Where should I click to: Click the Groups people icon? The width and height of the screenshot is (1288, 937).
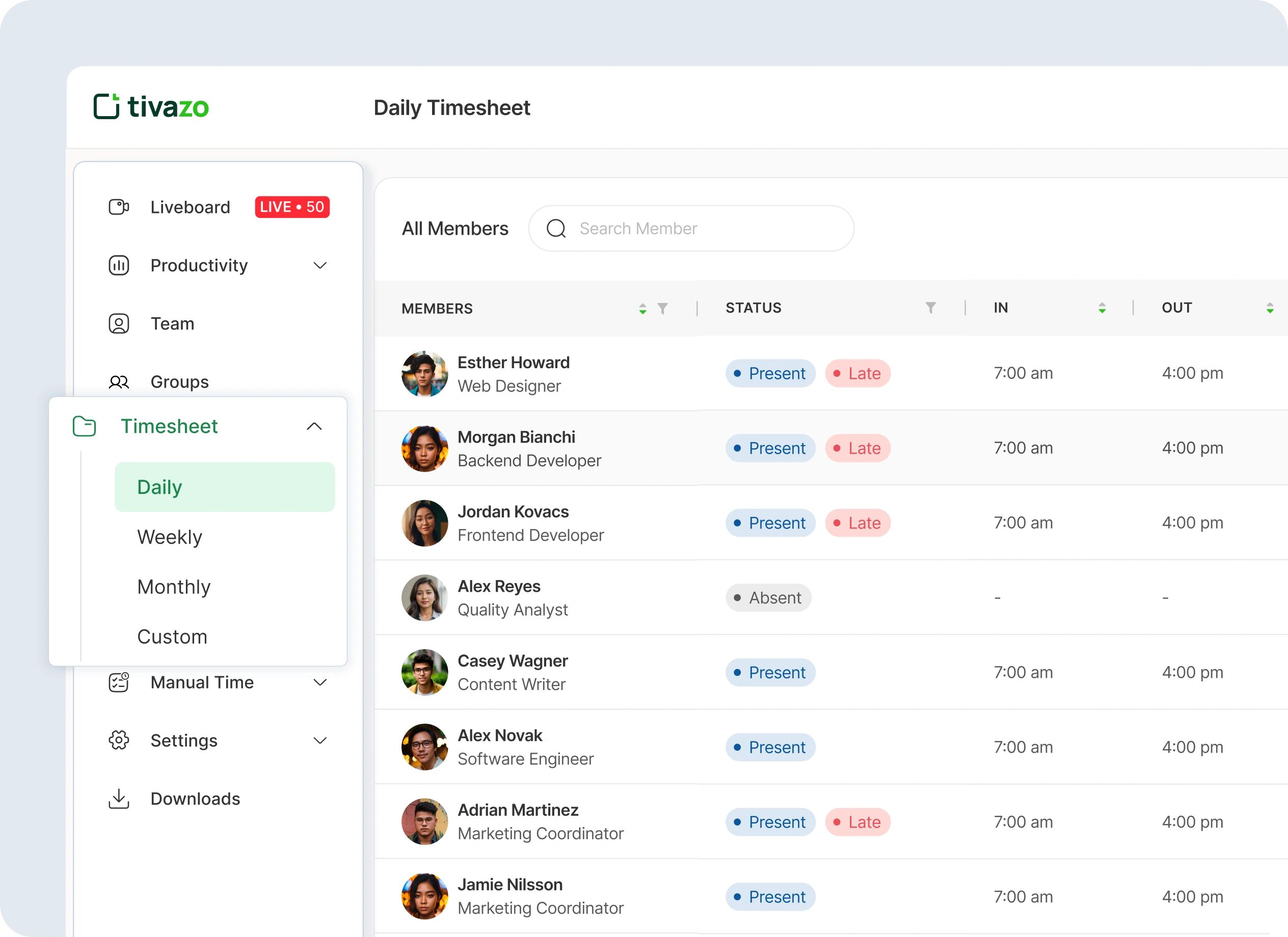pyautogui.click(x=119, y=382)
